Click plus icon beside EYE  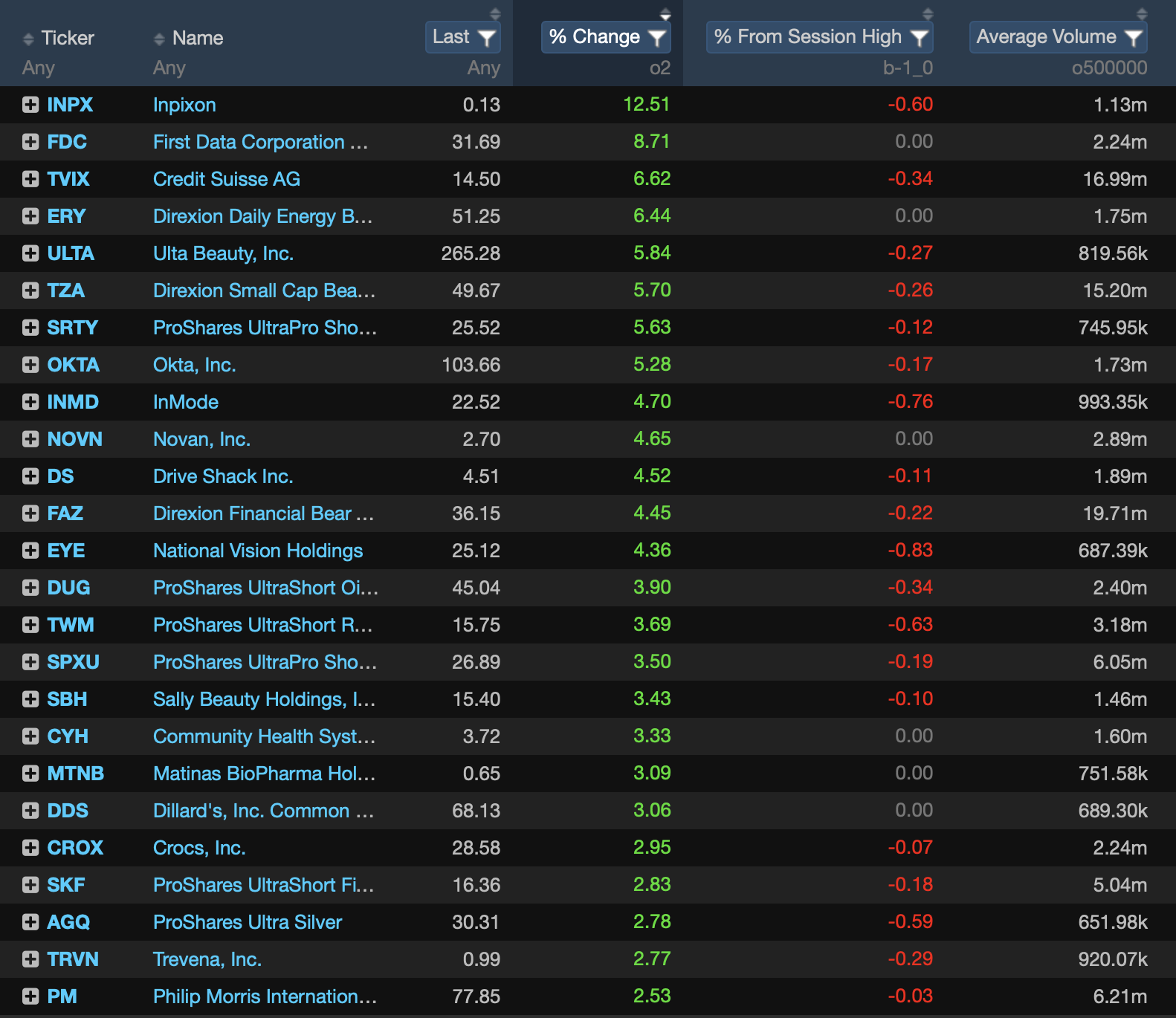[x=30, y=551]
